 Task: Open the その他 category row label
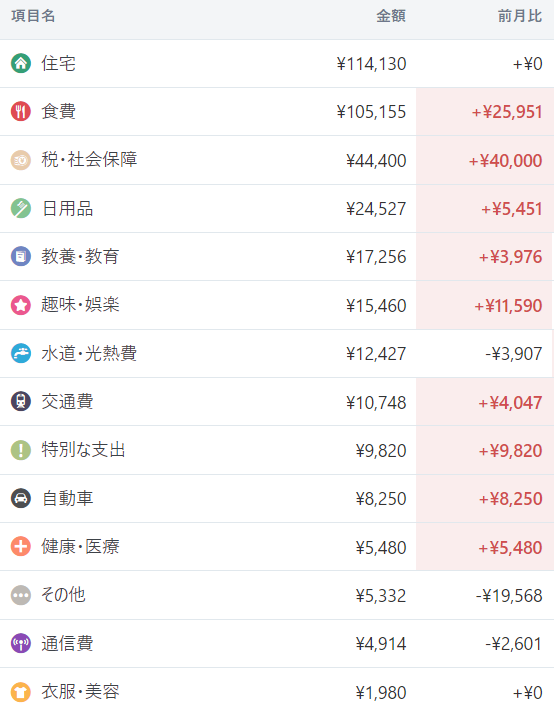point(63,595)
